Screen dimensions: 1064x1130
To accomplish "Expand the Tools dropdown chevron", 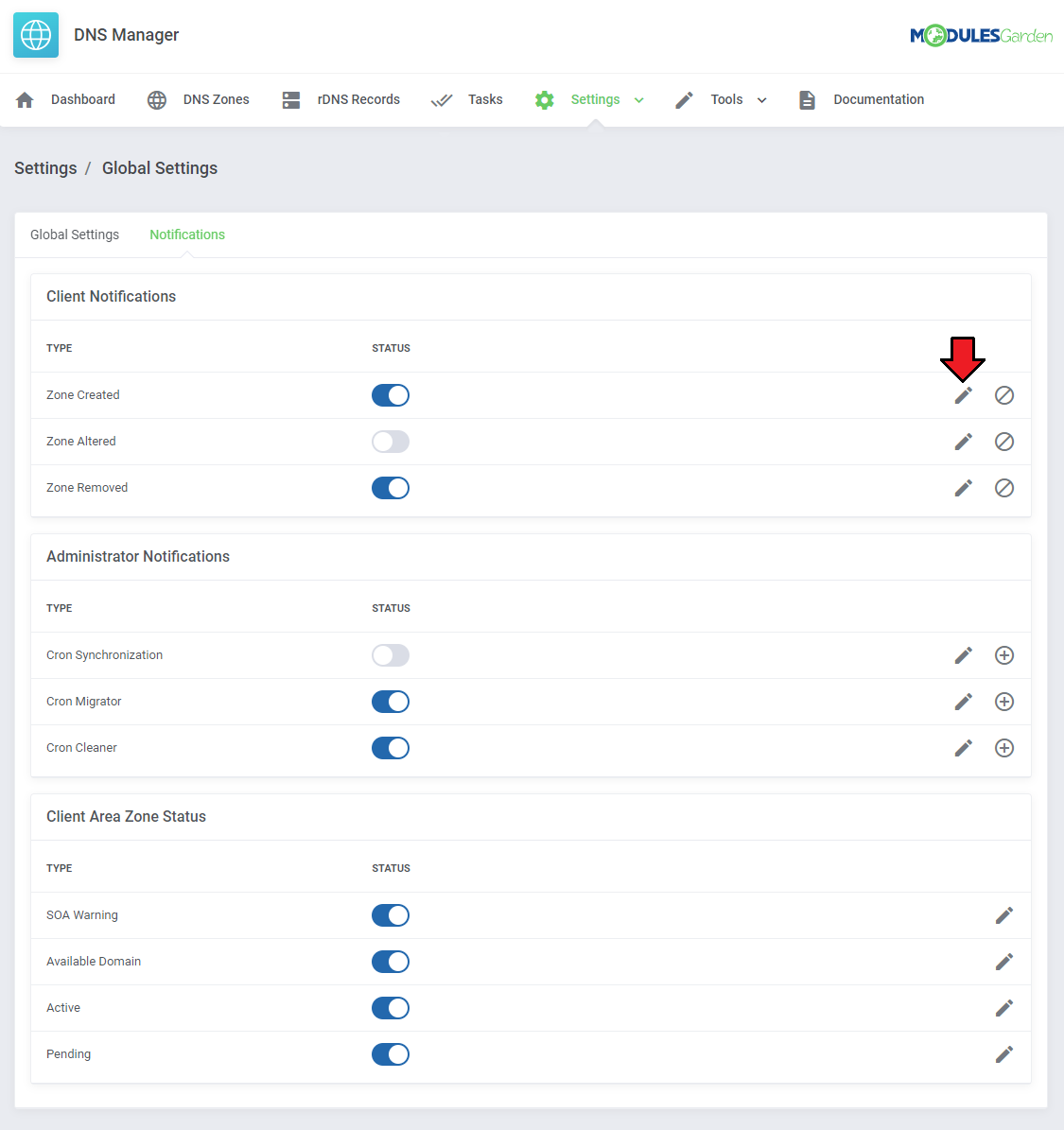I will pos(762,100).
